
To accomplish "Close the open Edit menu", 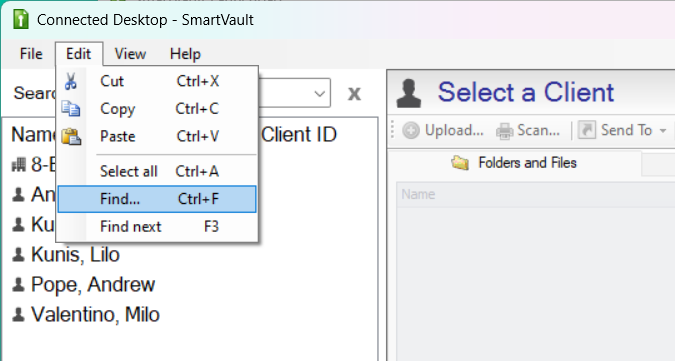I will 79,54.
